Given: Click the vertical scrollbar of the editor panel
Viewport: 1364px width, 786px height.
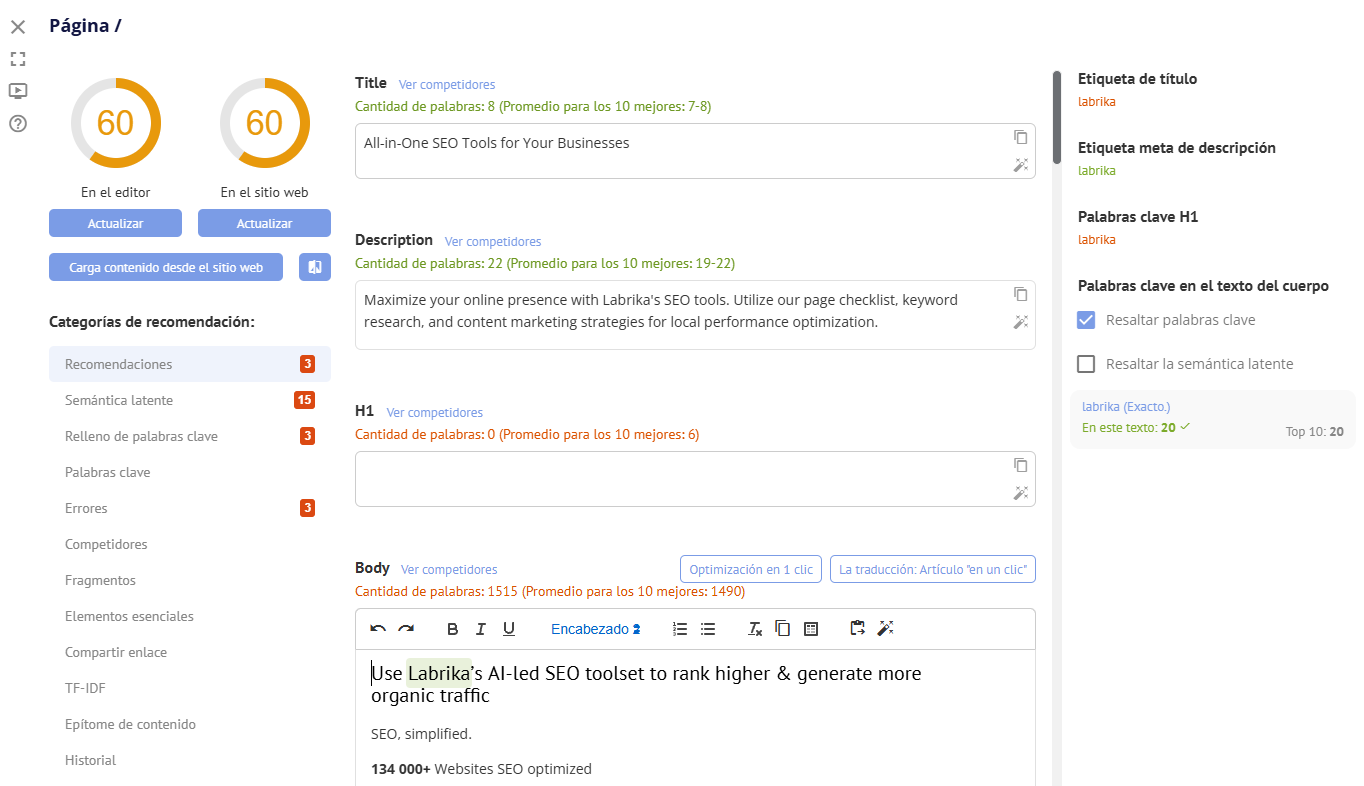Looking at the screenshot, I should click(1057, 118).
